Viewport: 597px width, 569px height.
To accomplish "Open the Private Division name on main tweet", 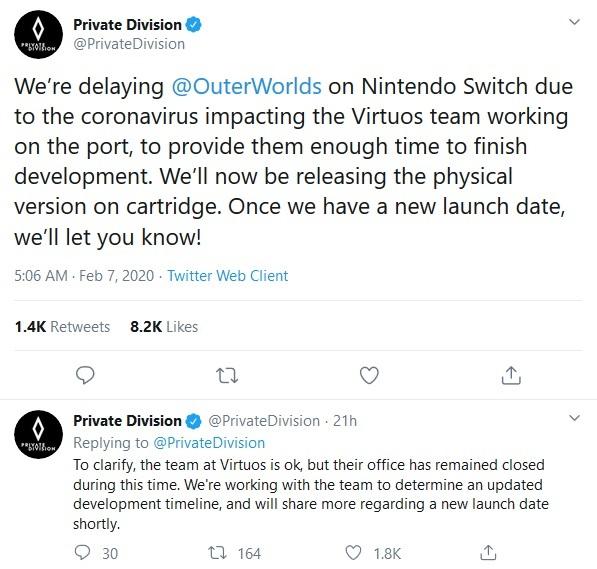I will click(x=127, y=25).
